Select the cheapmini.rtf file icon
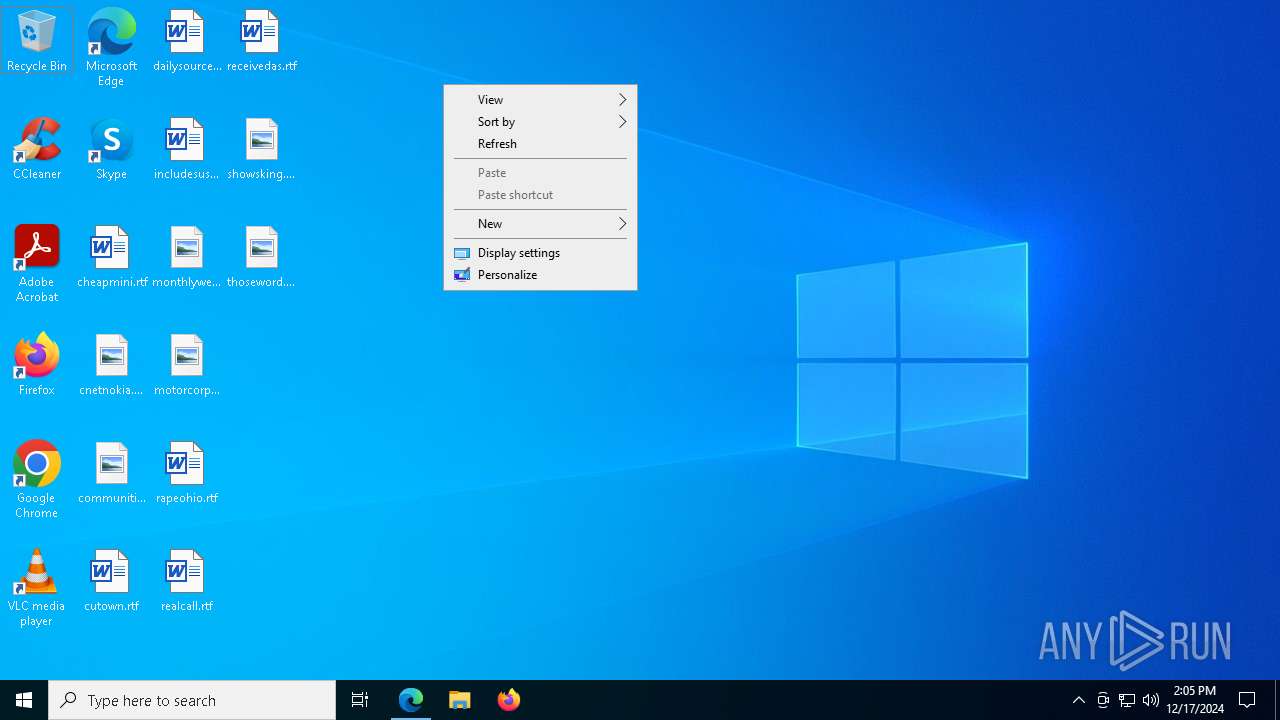 (111, 256)
